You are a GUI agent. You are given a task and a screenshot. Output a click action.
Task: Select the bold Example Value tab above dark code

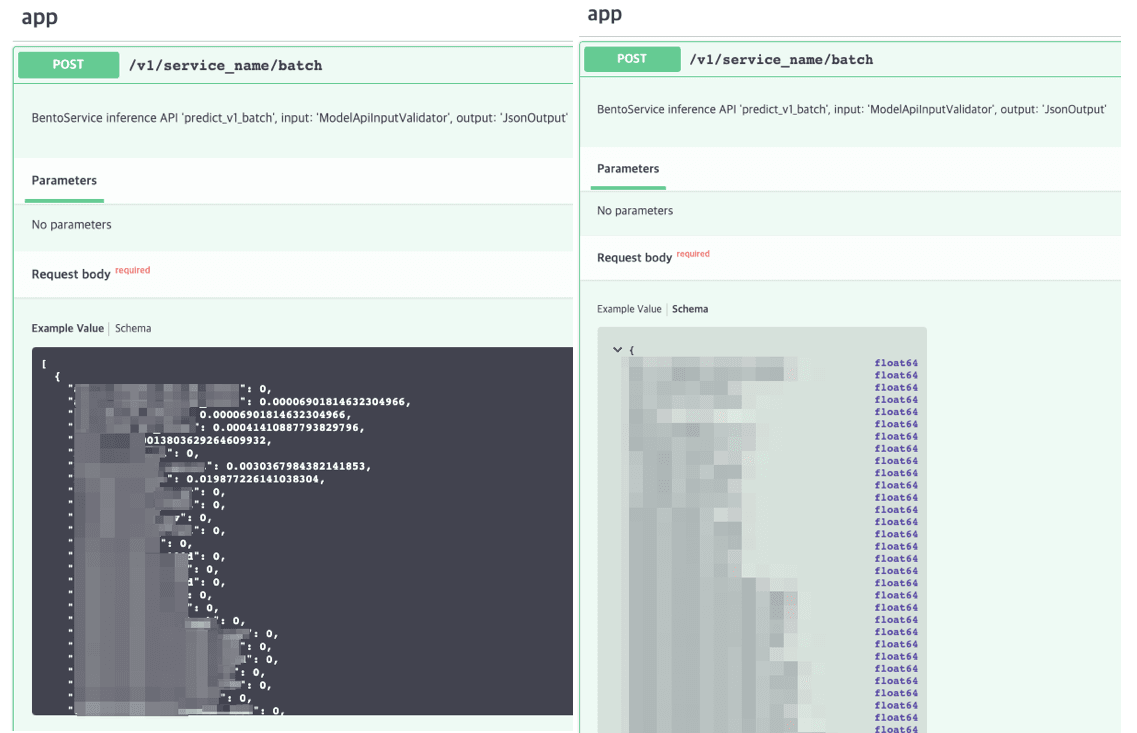pyautogui.click(x=67, y=329)
